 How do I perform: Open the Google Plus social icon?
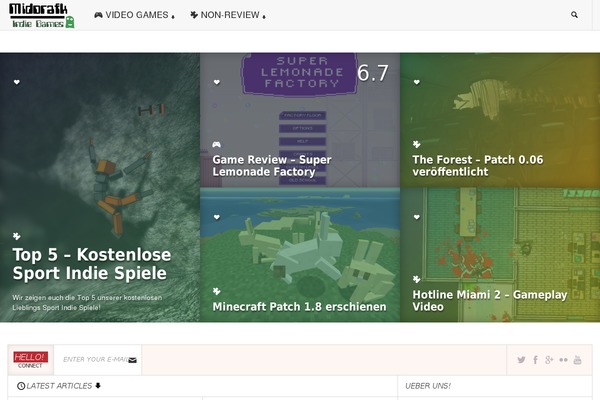pos(549,360)
